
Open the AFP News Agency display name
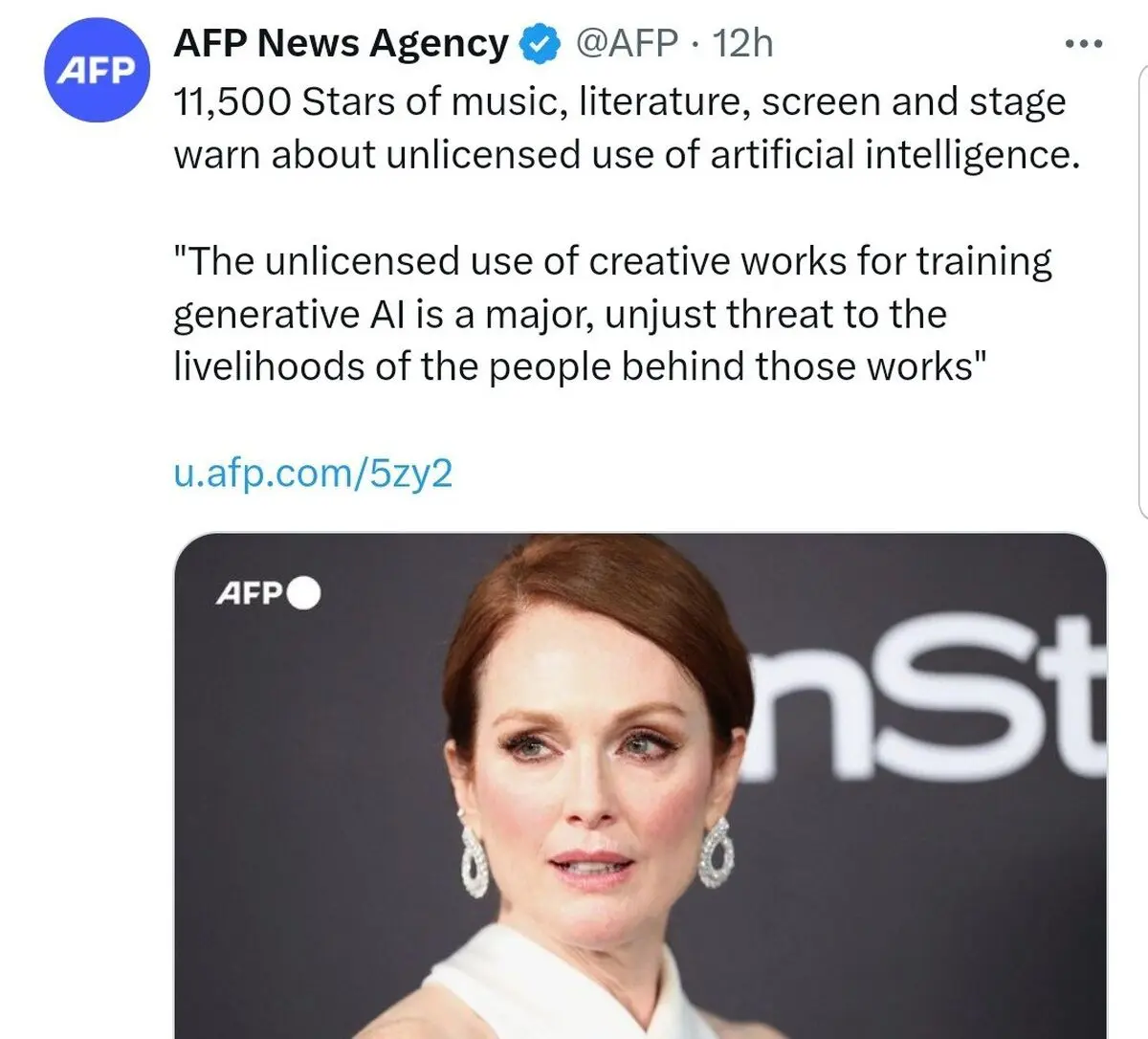342,44
